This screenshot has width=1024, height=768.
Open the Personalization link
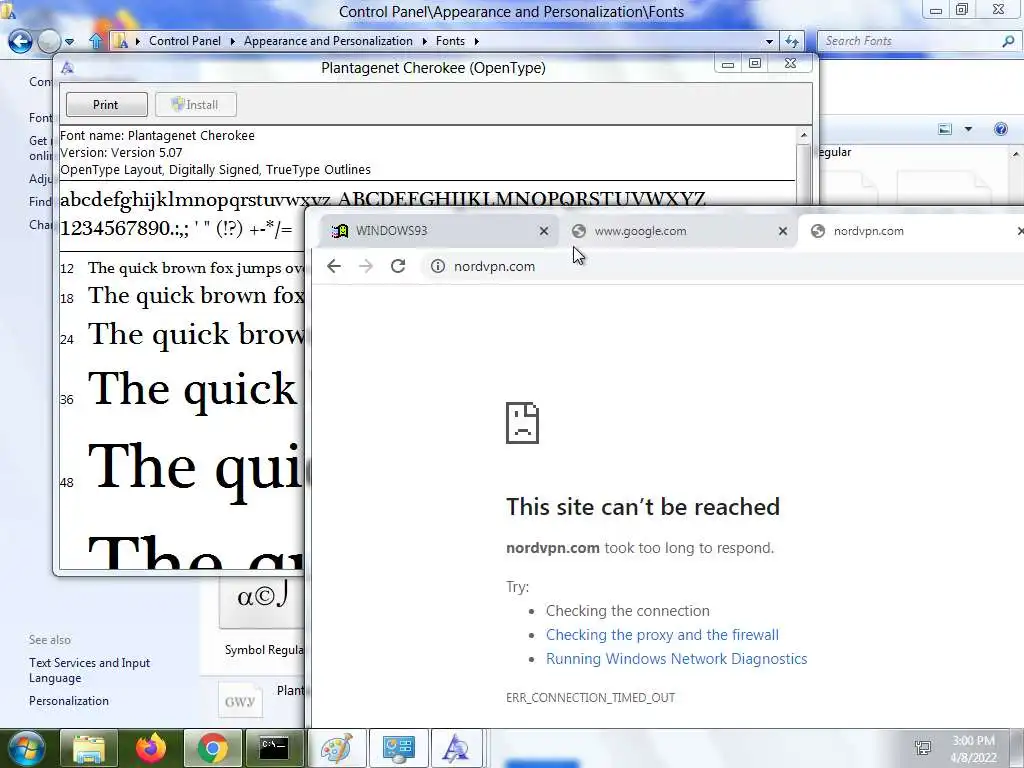pyautogui.click(x=69, y=701)
